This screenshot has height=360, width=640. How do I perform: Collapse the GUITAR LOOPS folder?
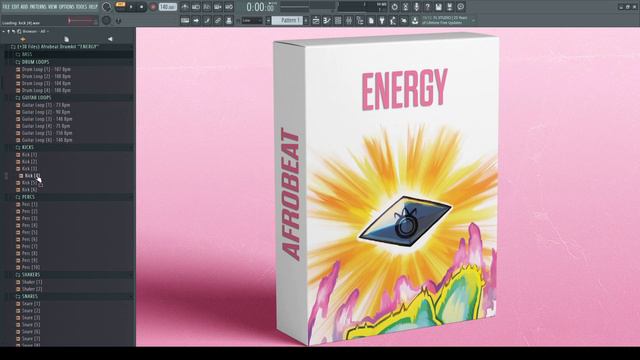pos(36,98)
